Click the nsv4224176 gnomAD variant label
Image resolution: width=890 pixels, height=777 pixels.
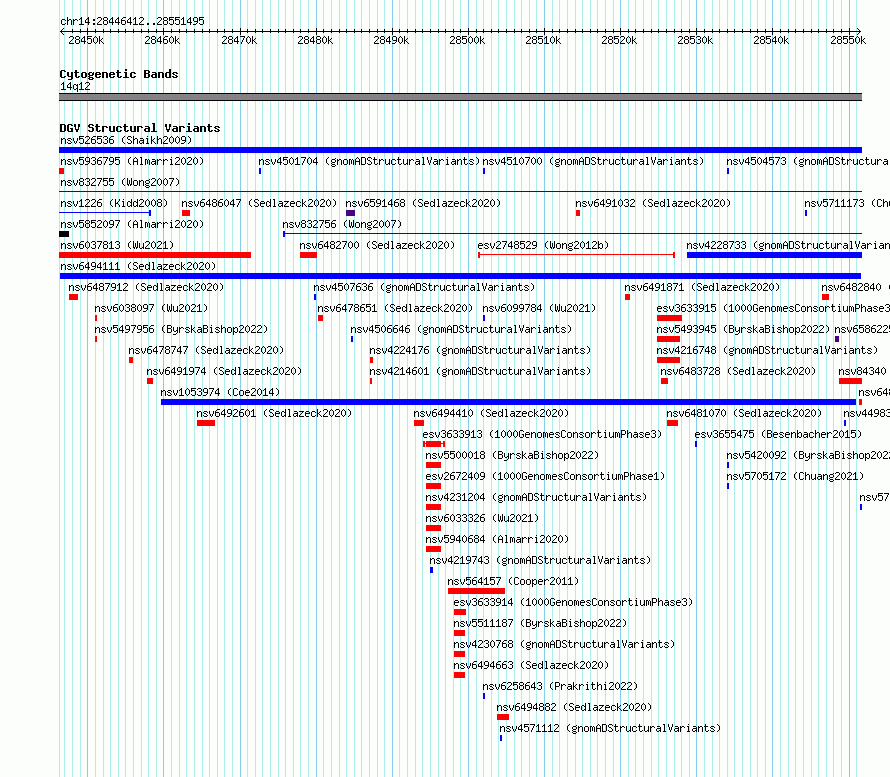click(x=480, y=350)
